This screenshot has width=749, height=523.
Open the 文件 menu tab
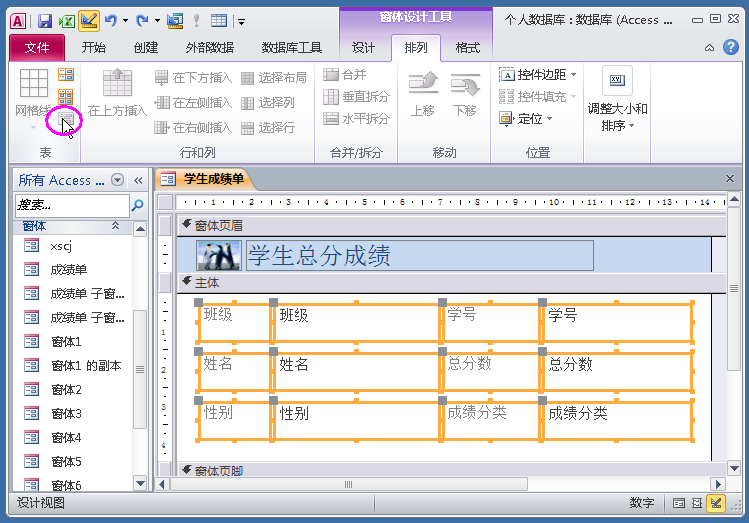click(37, 47)
